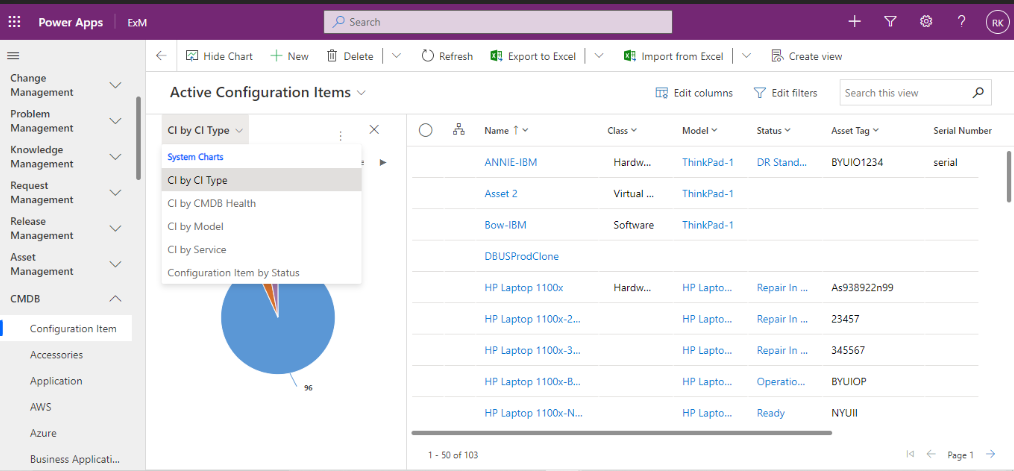Select CI by CI Type chart option
This screenshot has height=471, width=1014.
pos(261,180)
